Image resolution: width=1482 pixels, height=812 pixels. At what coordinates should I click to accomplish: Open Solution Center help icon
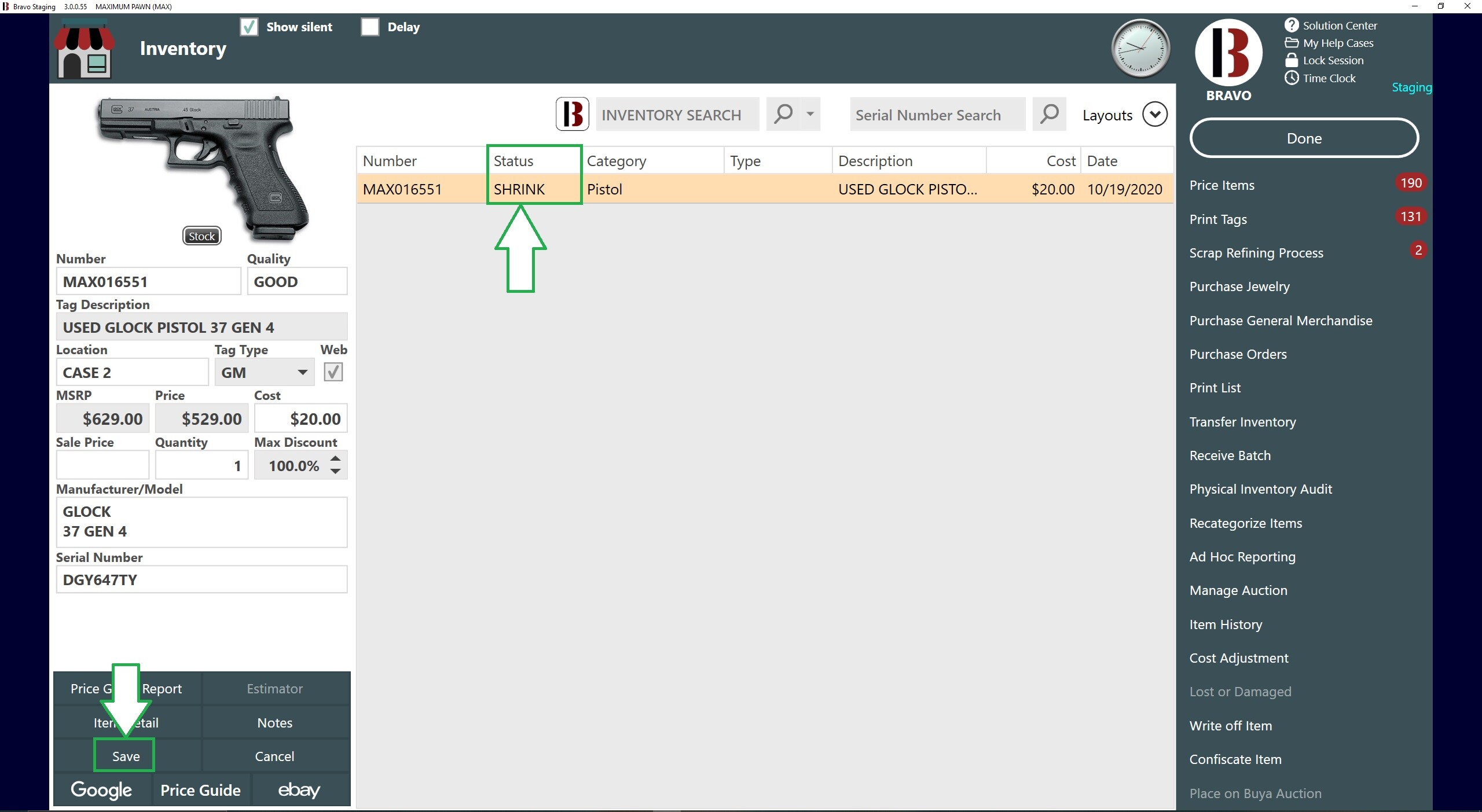point(1291,25)
